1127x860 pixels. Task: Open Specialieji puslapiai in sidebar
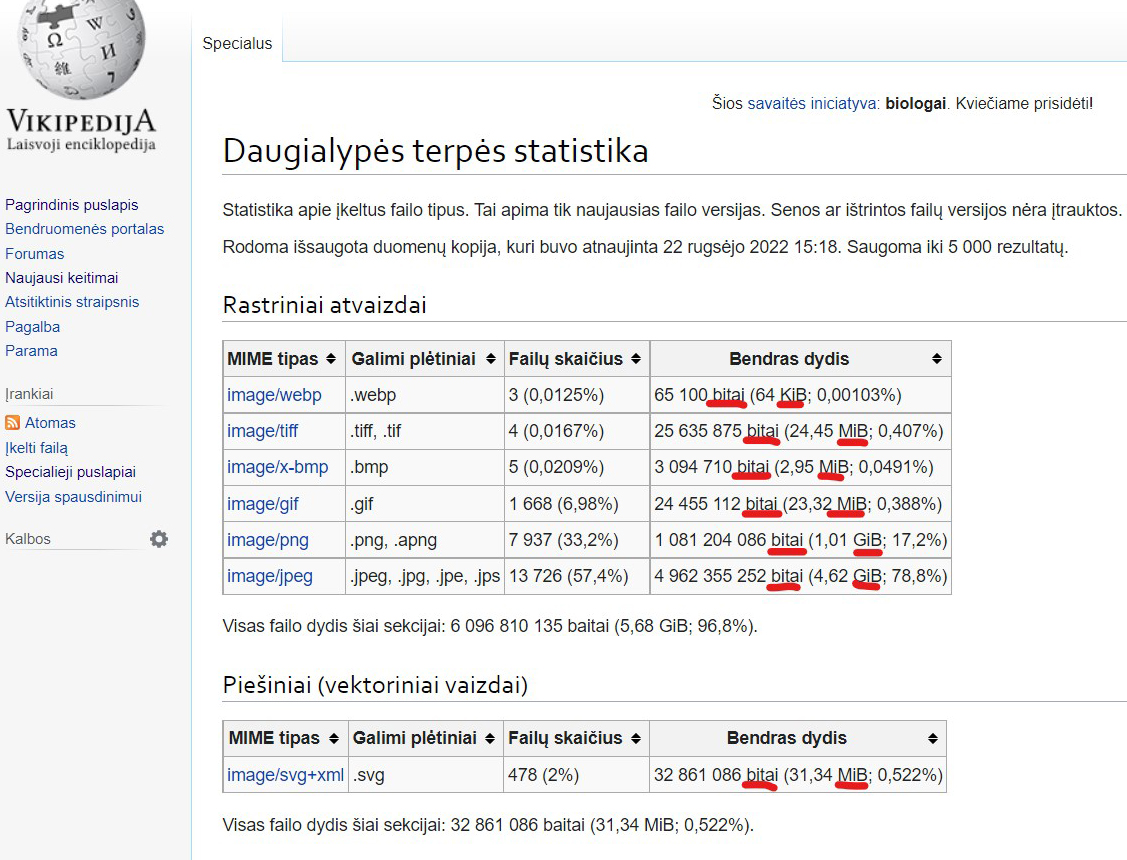click(x=70, y=472)
